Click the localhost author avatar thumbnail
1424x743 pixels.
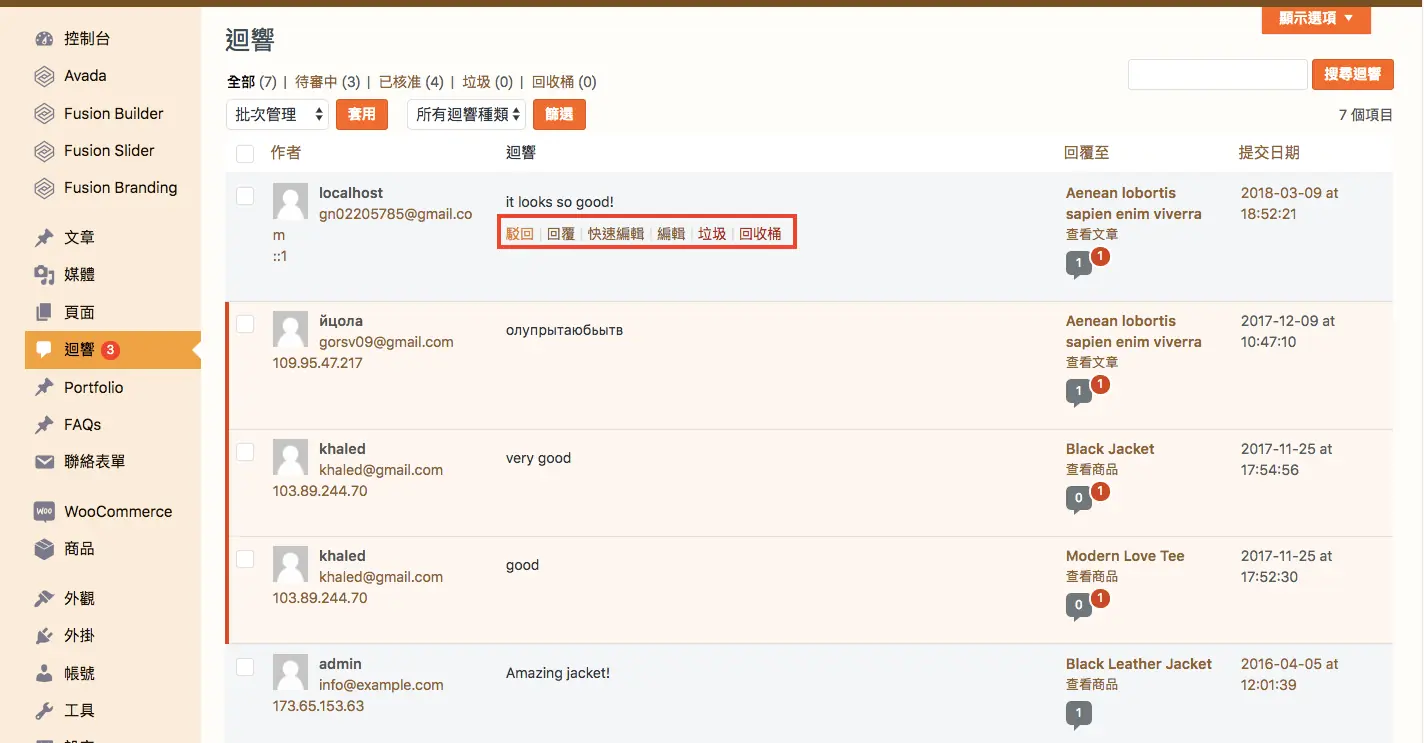pyautogui.click(x=291, y=201)
